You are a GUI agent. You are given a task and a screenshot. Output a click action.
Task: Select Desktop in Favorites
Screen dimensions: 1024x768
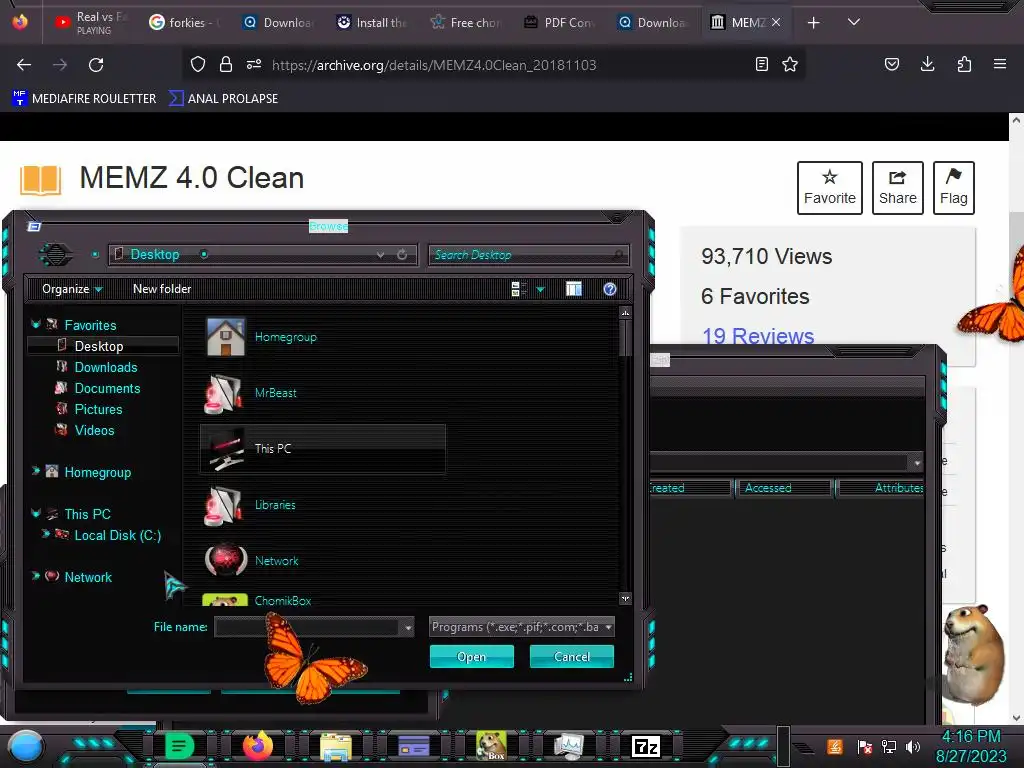tap(99, 346)
